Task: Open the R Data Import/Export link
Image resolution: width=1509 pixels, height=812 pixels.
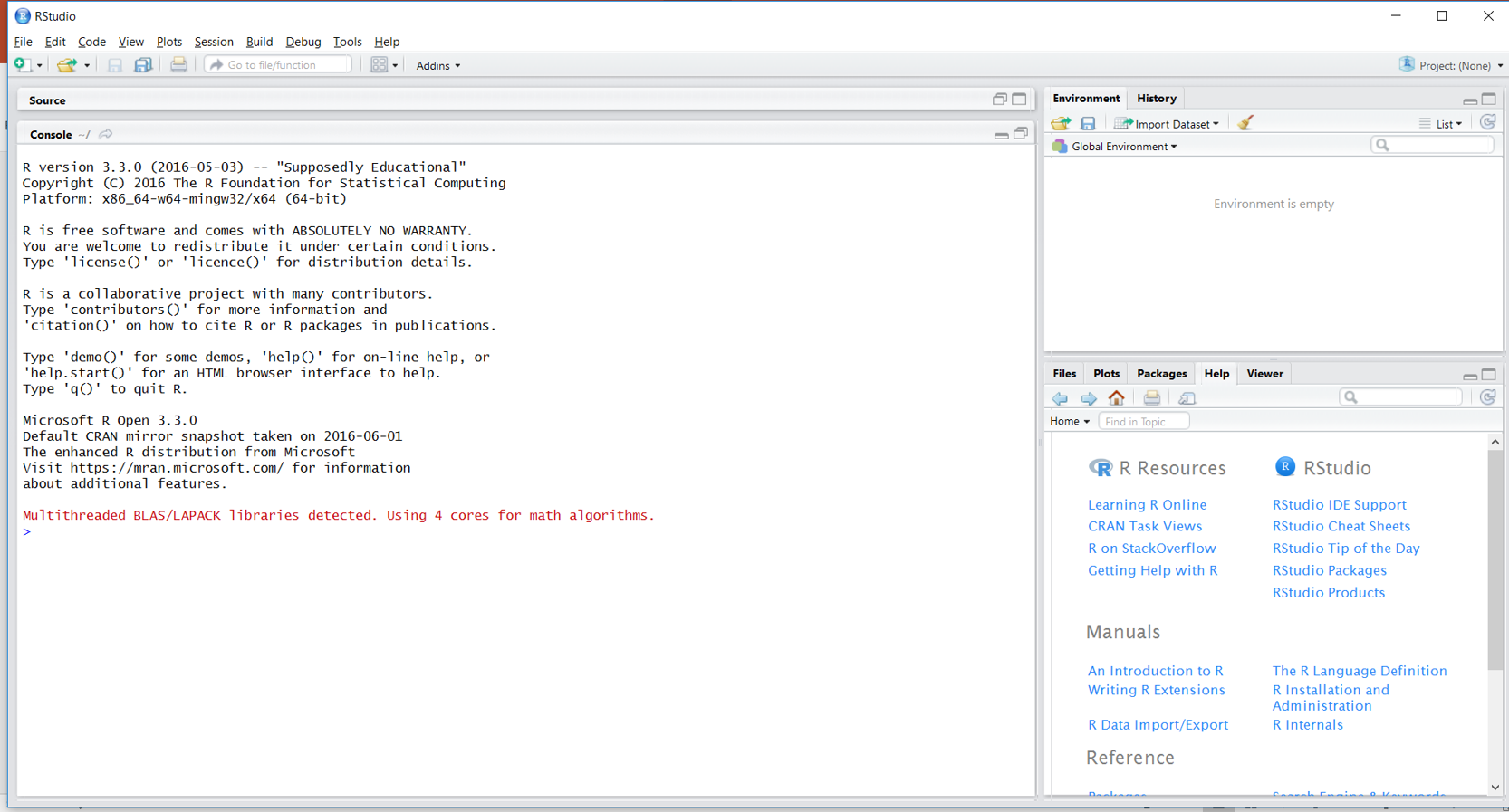Action: (1158, 725)
